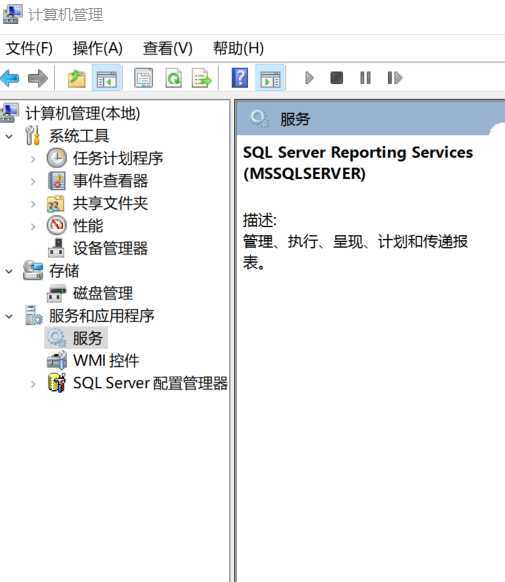Select SQL Server 配置管理器 item
Screen dimensions: 505x582
pos(150,383)
